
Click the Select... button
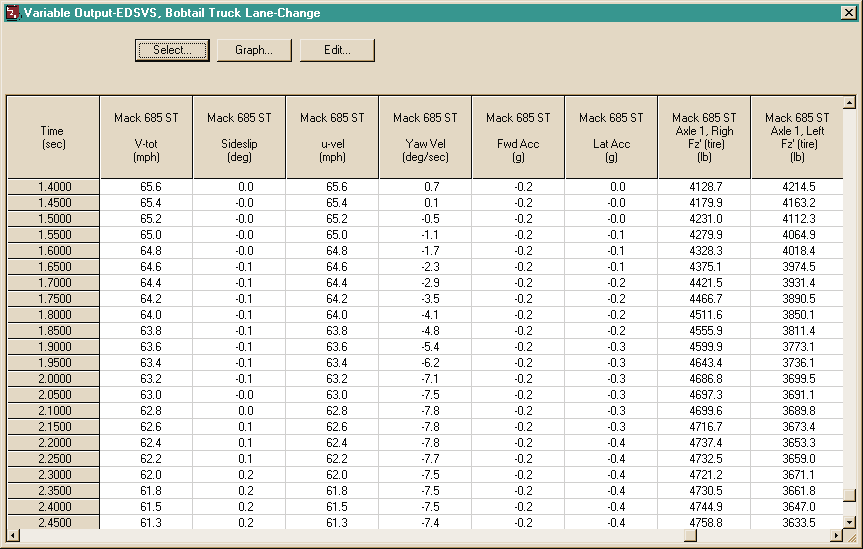tap(172, 50)
